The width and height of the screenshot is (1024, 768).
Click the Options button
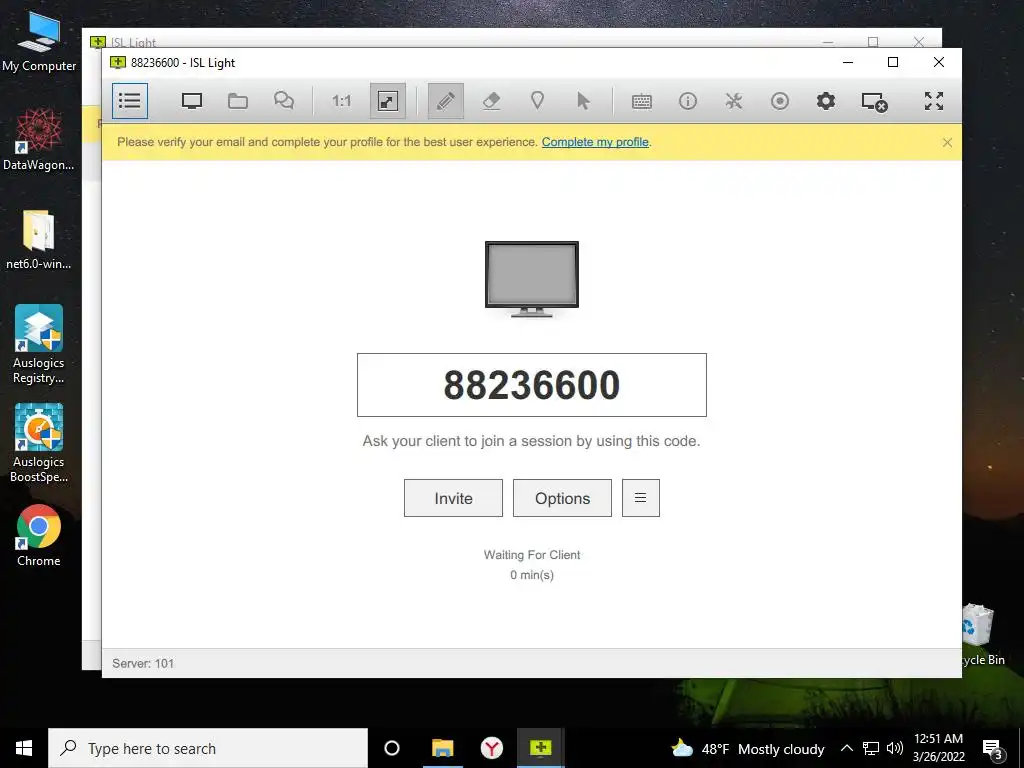click(x=562, y=498)
